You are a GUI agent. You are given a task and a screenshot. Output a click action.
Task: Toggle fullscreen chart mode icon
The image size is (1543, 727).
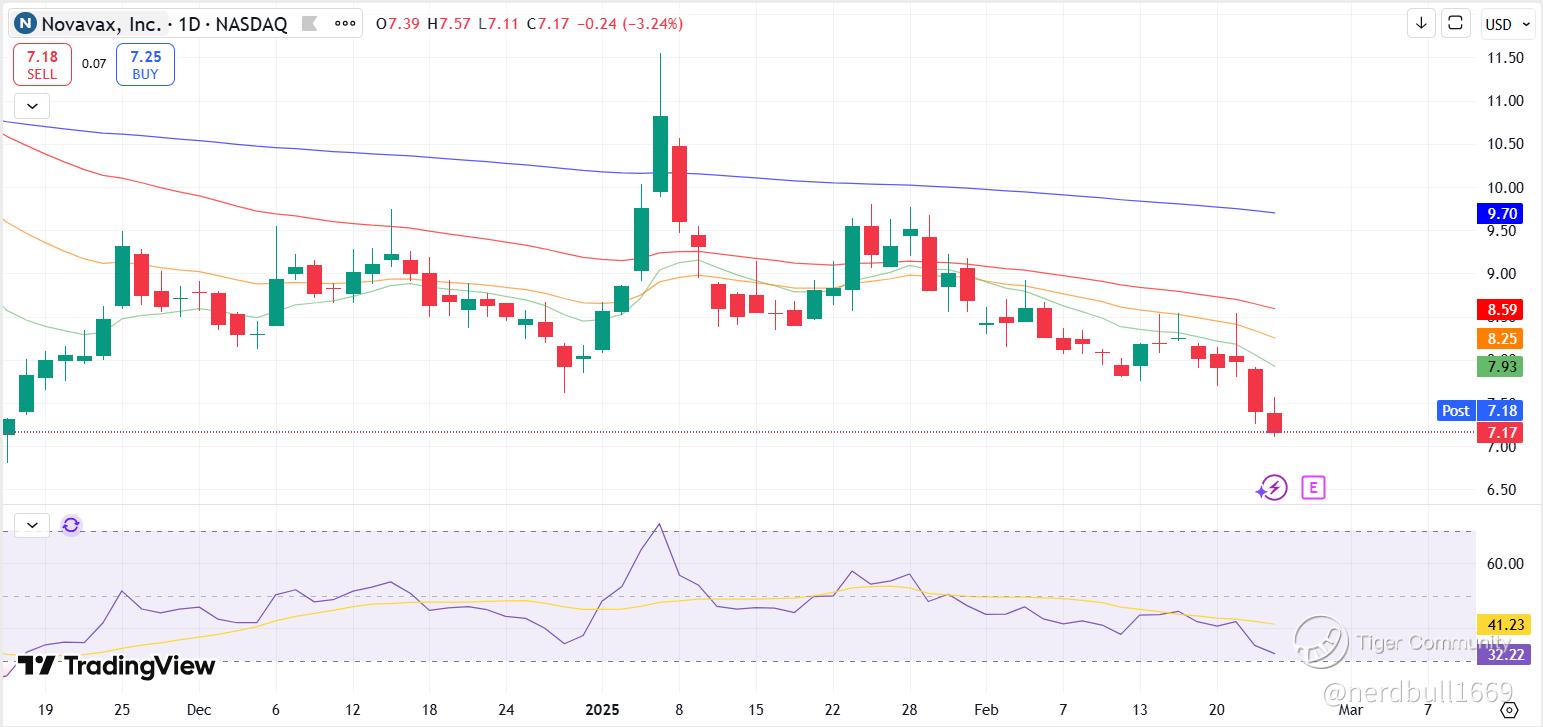coord(1456,23)
